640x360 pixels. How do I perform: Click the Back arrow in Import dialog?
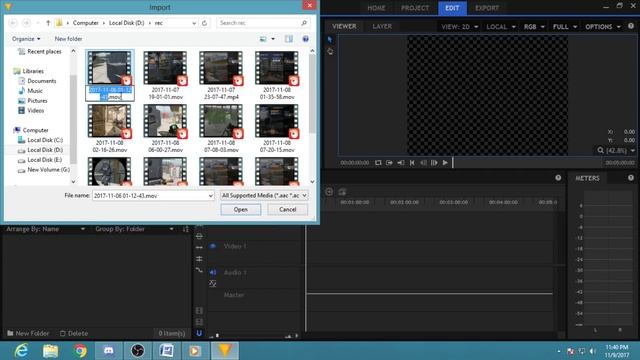pos(13,23)
